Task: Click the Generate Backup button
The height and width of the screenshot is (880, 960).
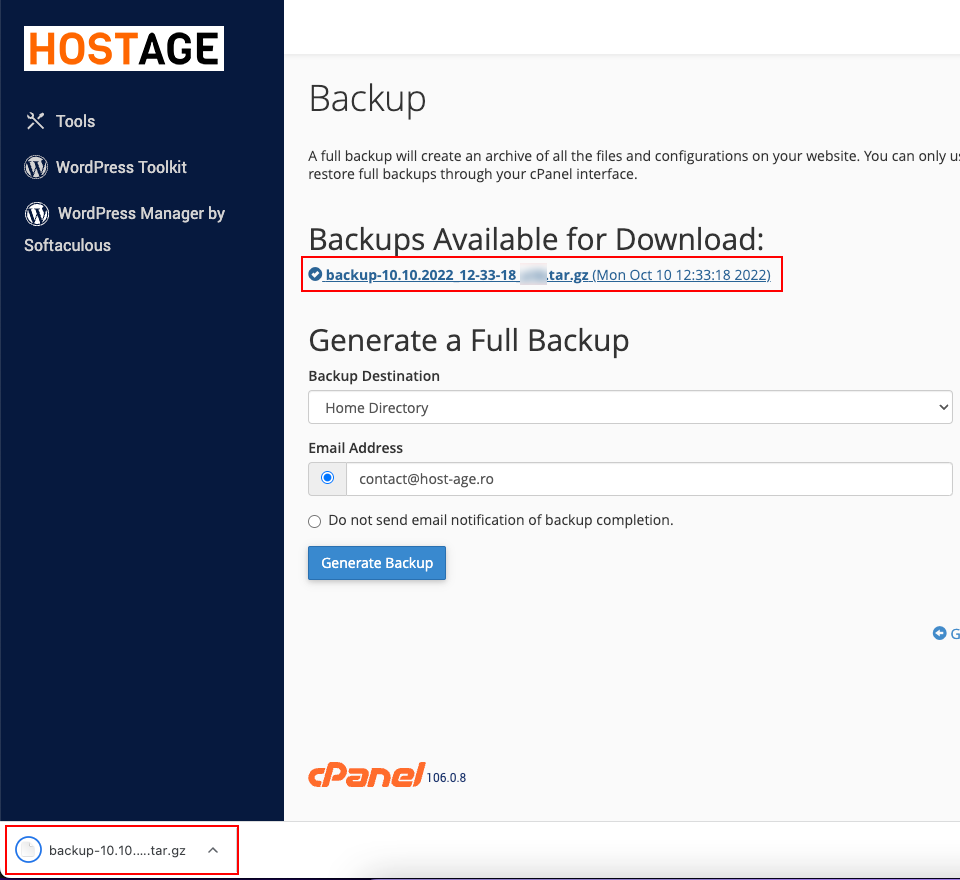Action: pyautogui.click(x=377, y=563)
